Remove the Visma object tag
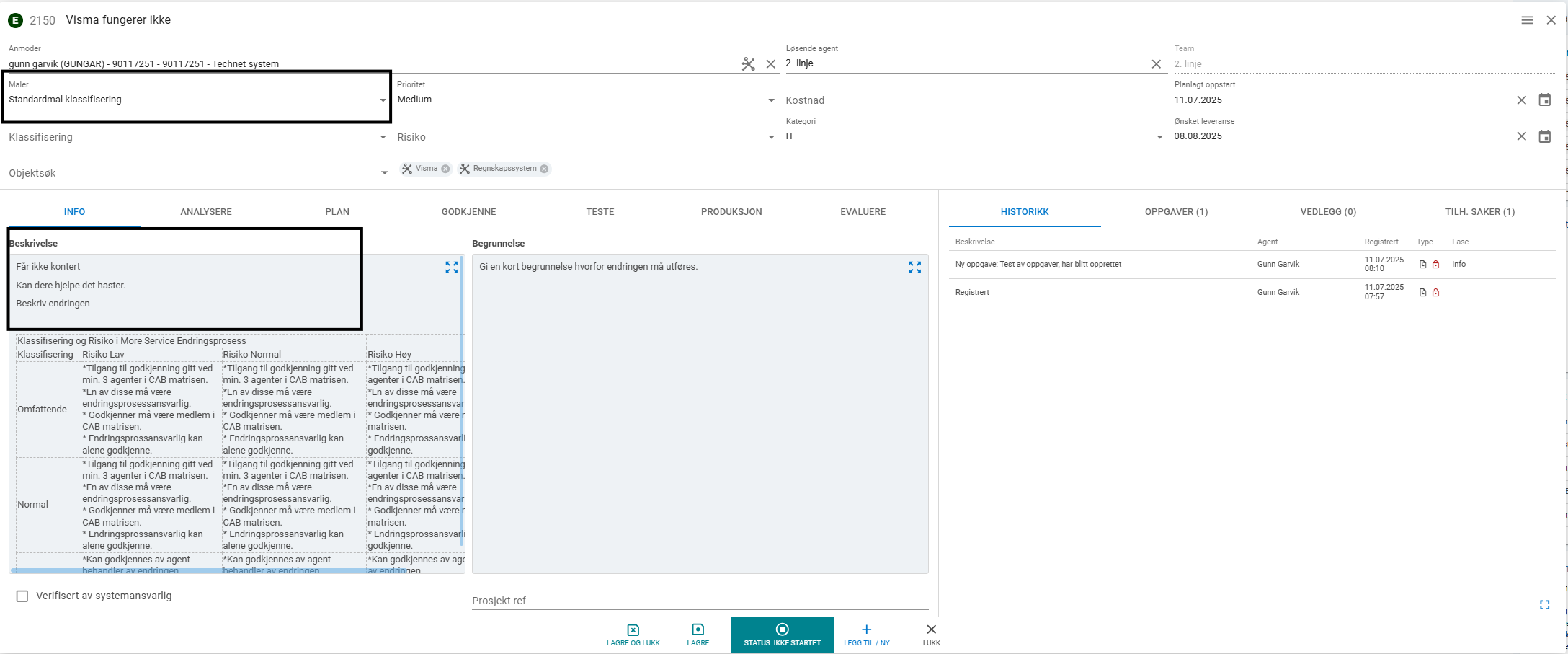Image resolution: width=1568 pixels, height=654 pixels. [445, 169]
